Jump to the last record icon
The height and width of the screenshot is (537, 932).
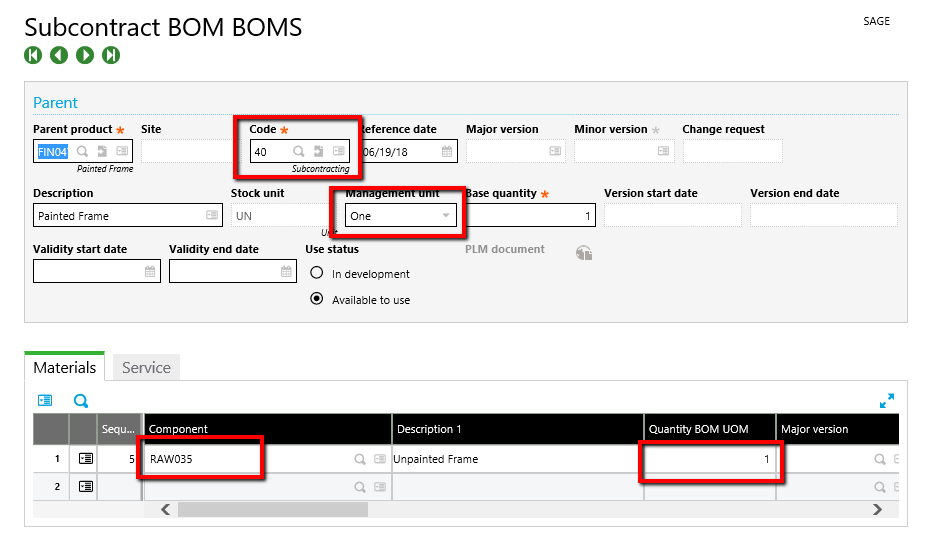point(111,55)
